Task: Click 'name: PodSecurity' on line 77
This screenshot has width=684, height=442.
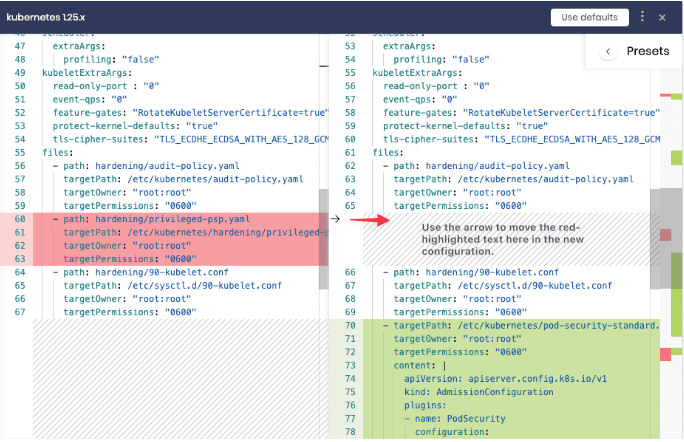Action: (455, 418)
